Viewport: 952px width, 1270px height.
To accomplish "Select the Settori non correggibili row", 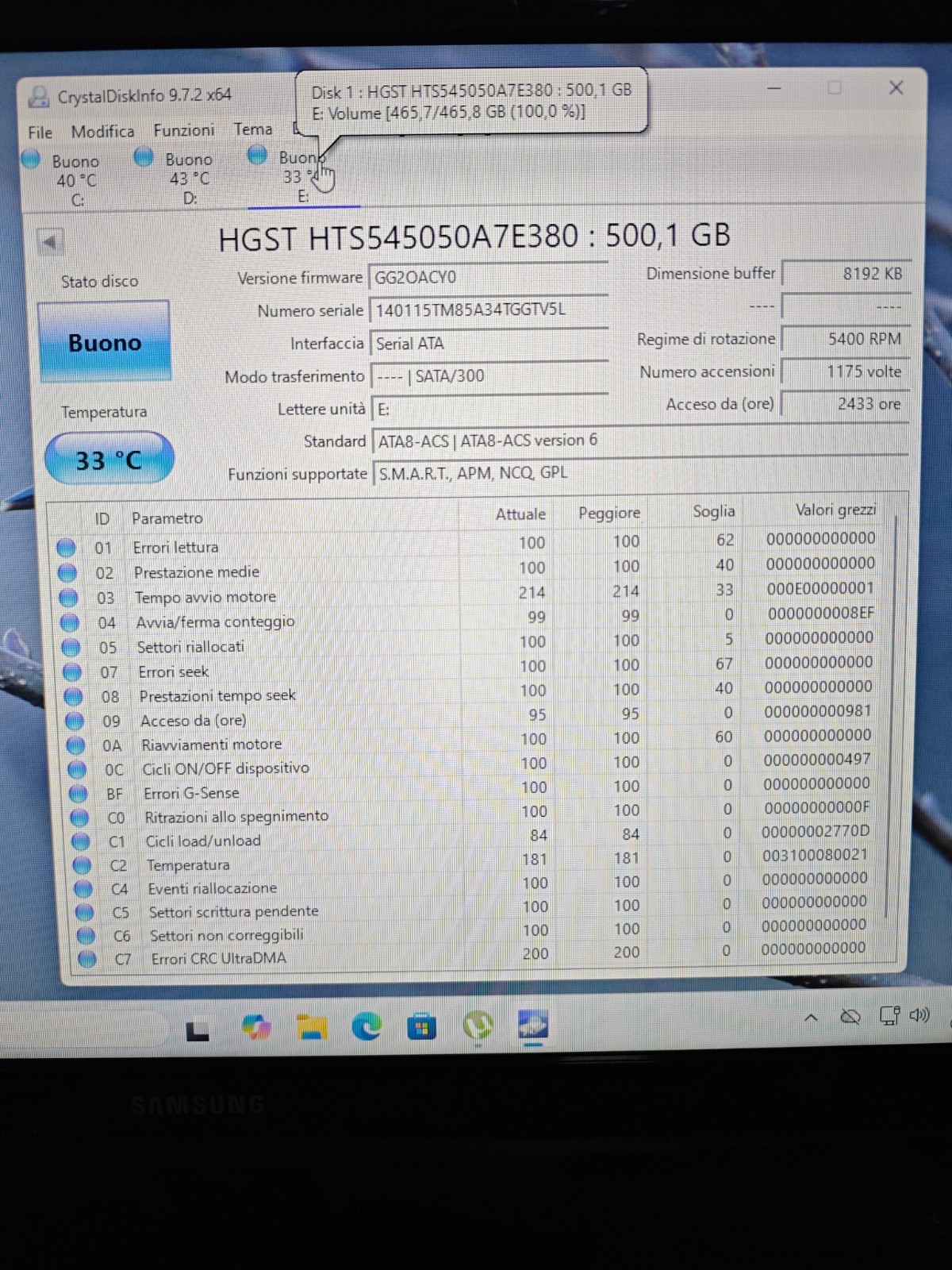I will pyautogui.click(x=482, y=930).
